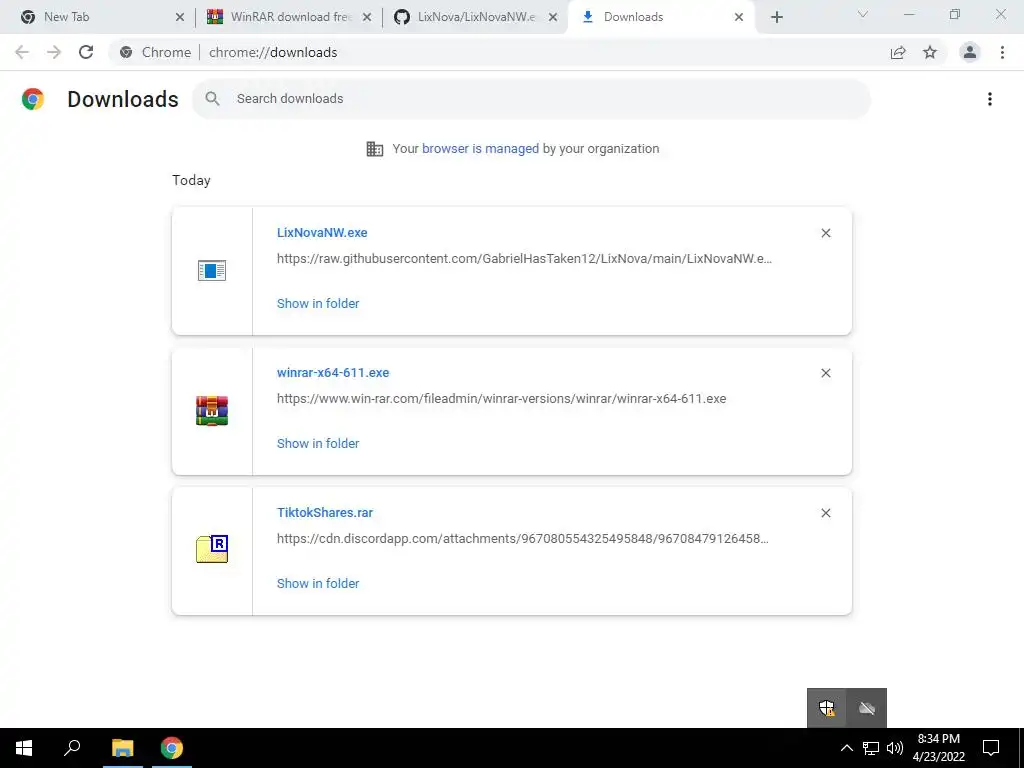Show winrar-x64-611.exe in folder
The height and width of the screenshot is (768, 1024).
coord(318,443)
